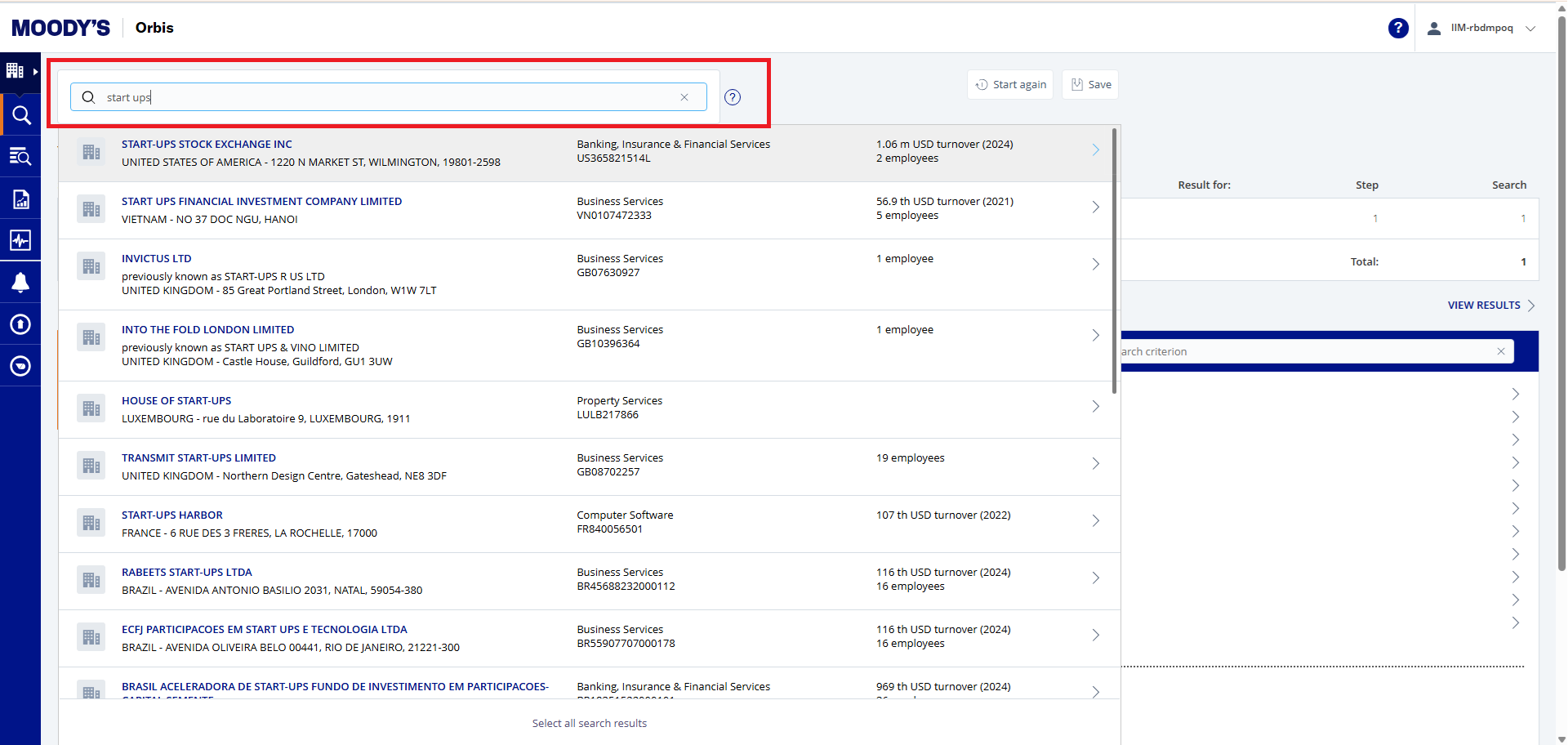Click the search help icon beside search box
Image resolution: width=1568 pixels, height=745 pixels.
(x=733, y=97)
